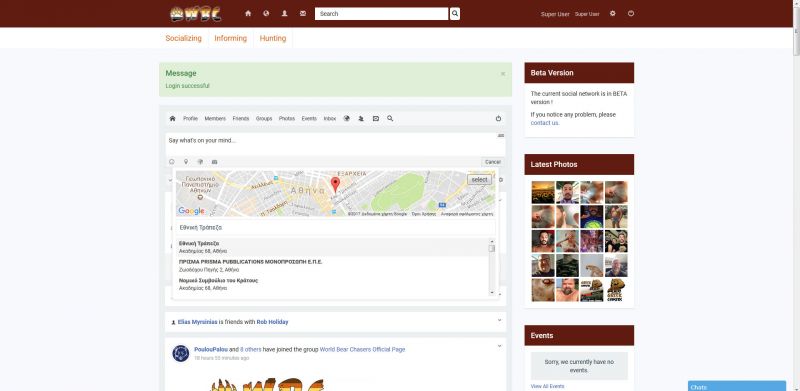Click the first Super User link
This screenshot has height=391, width=800.
tap(555, 14)
